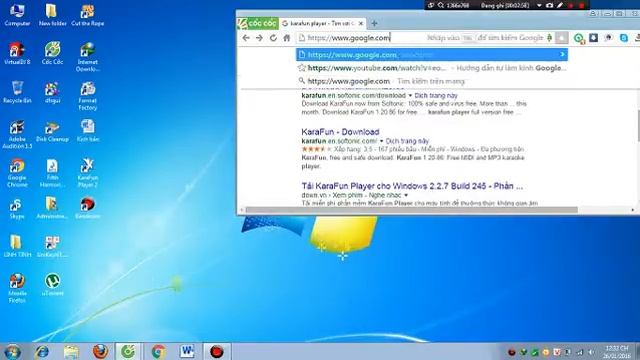Screen dimensions: 640x360
Task: Click the horizontal scrollbar of browser page
Action: (x=411, y=210)
